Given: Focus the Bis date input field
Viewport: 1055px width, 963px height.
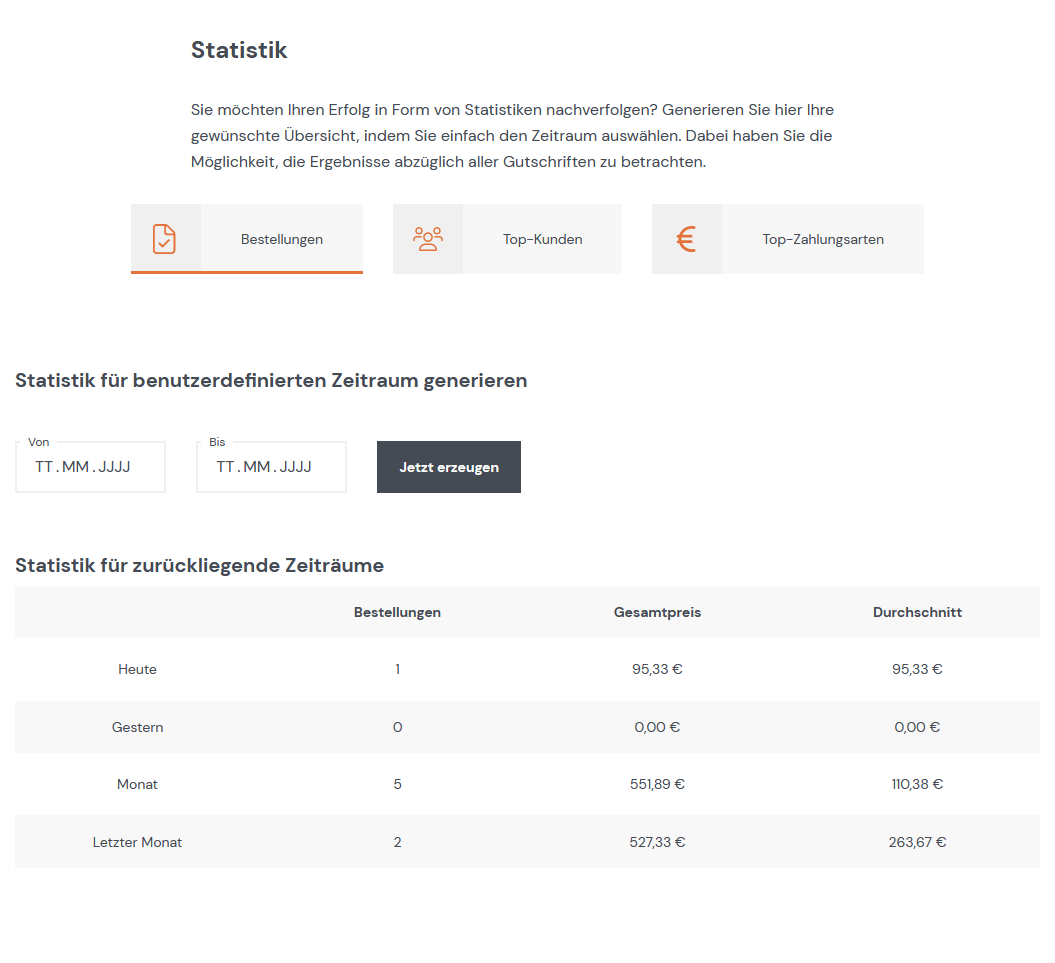Looking at the screenshot, I should tap(271, 467).
